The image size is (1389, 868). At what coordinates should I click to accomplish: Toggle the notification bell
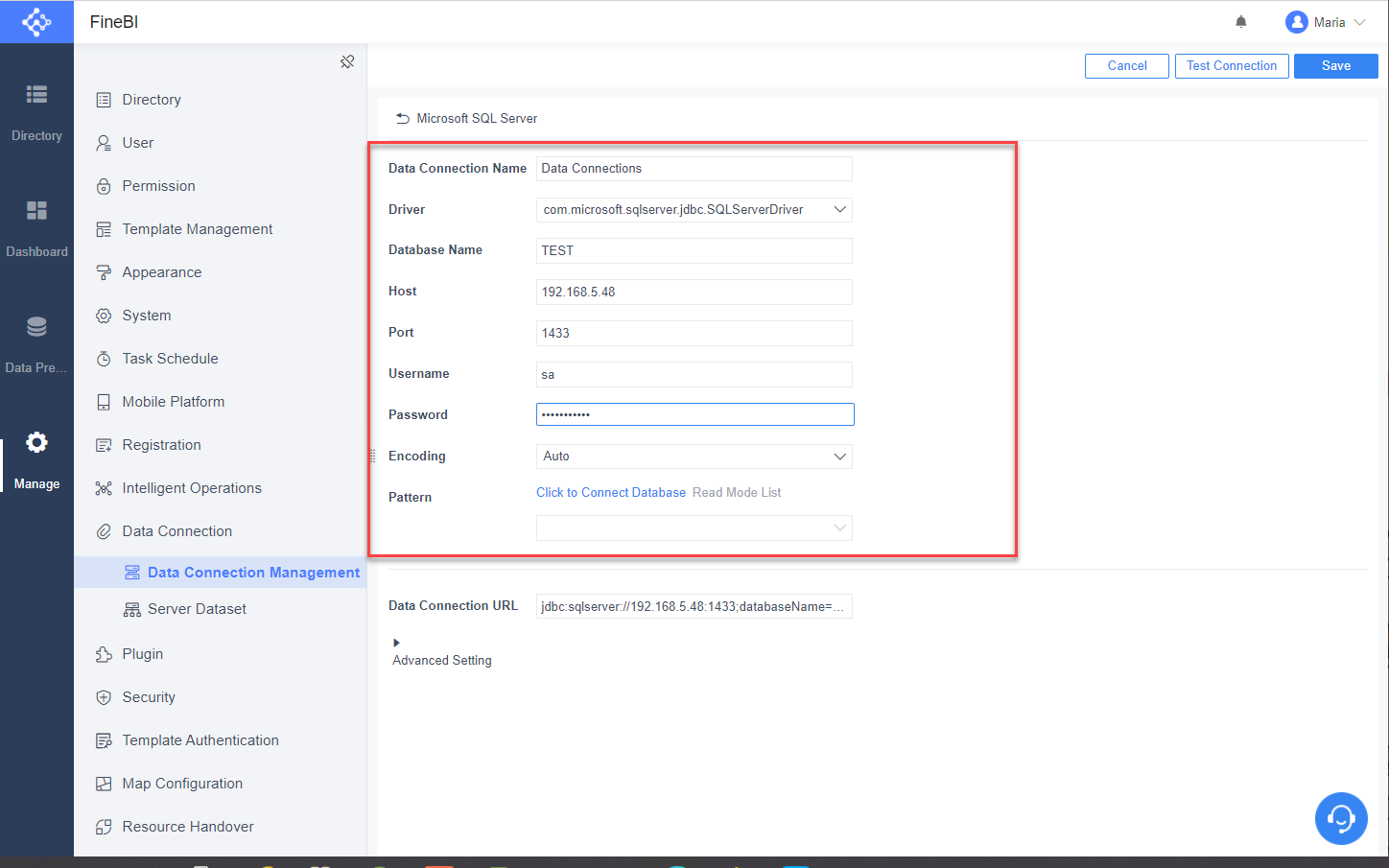point(1240,21)
